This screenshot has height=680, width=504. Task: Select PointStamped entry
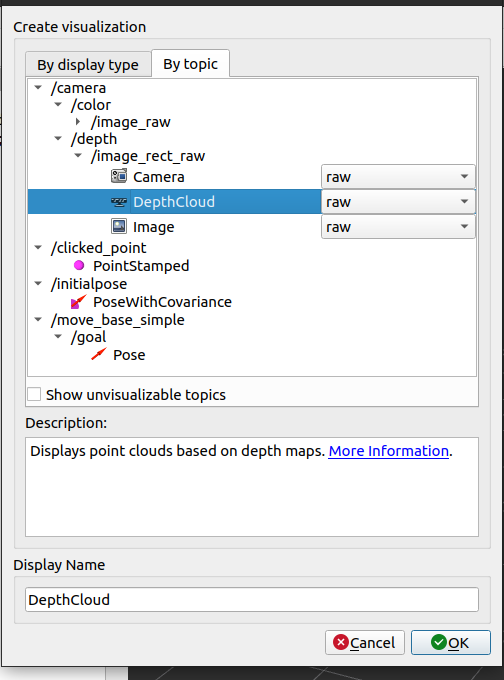(141, 265)
